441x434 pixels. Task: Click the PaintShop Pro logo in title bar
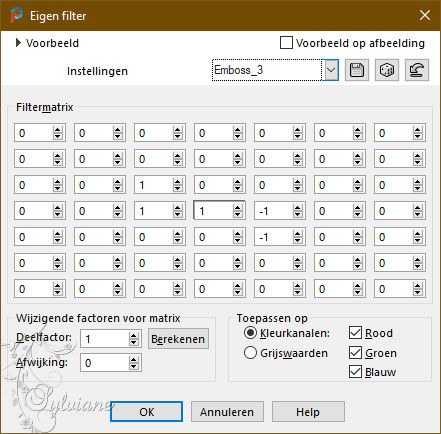click(16, 15)
